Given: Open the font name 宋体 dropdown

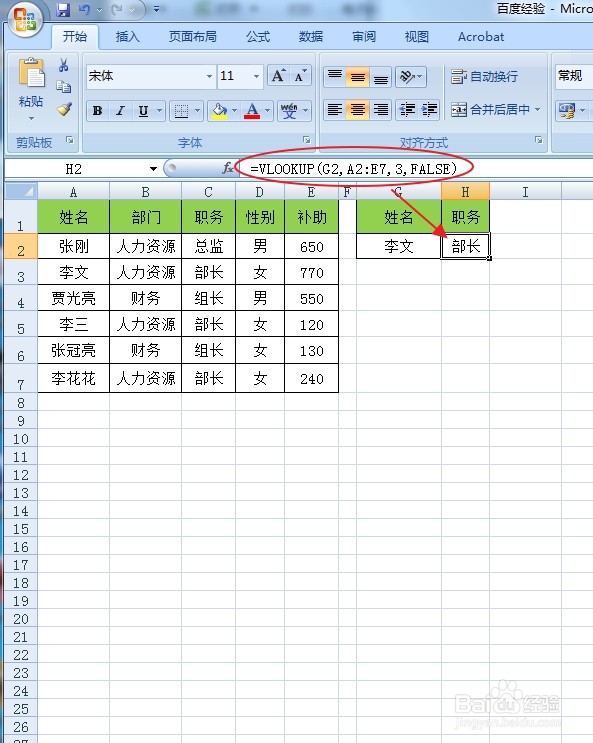Looking at the screenshot, I should point(209,76).
